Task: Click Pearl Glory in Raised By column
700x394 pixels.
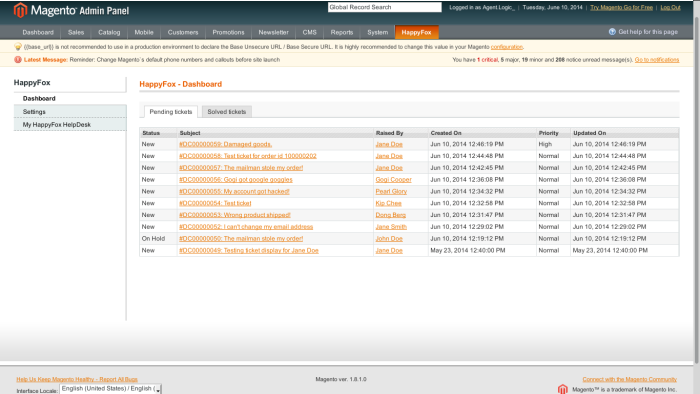Action: click(x=391, y=191)
